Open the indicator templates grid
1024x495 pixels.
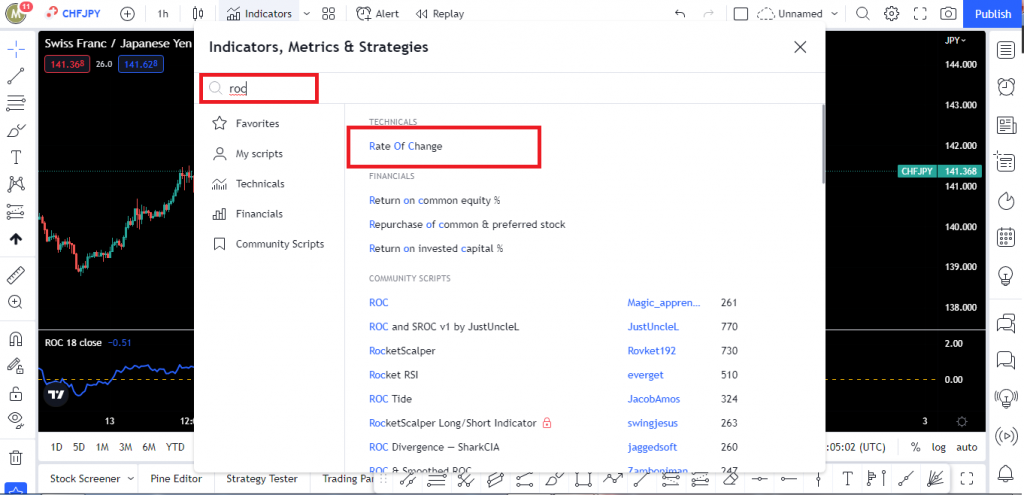click(x=328, y=14)
